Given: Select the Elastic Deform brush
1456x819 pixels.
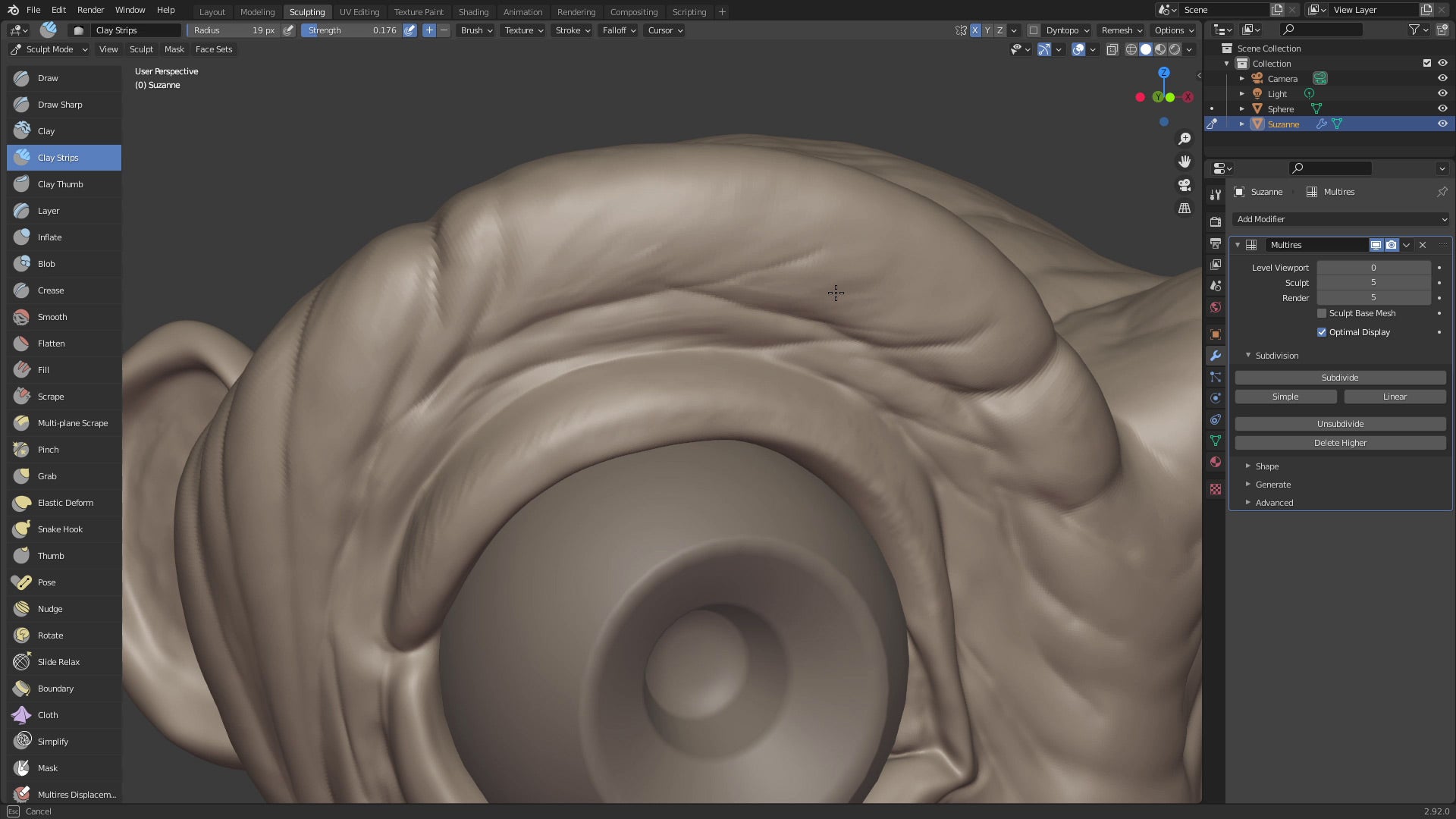Looking at the screenshot, I should click(x=64, y=503).
